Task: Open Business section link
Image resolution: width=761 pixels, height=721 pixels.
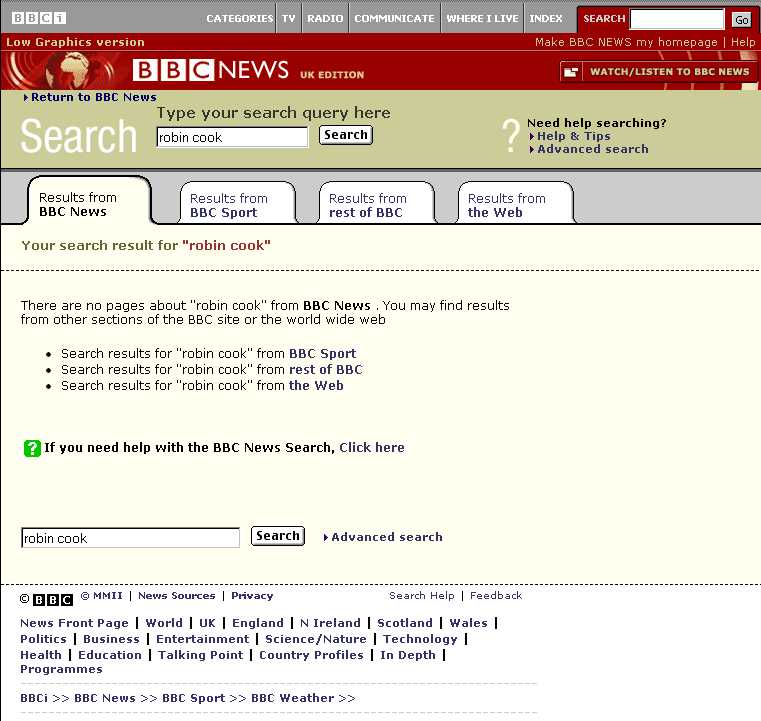Action: (111, 639)
